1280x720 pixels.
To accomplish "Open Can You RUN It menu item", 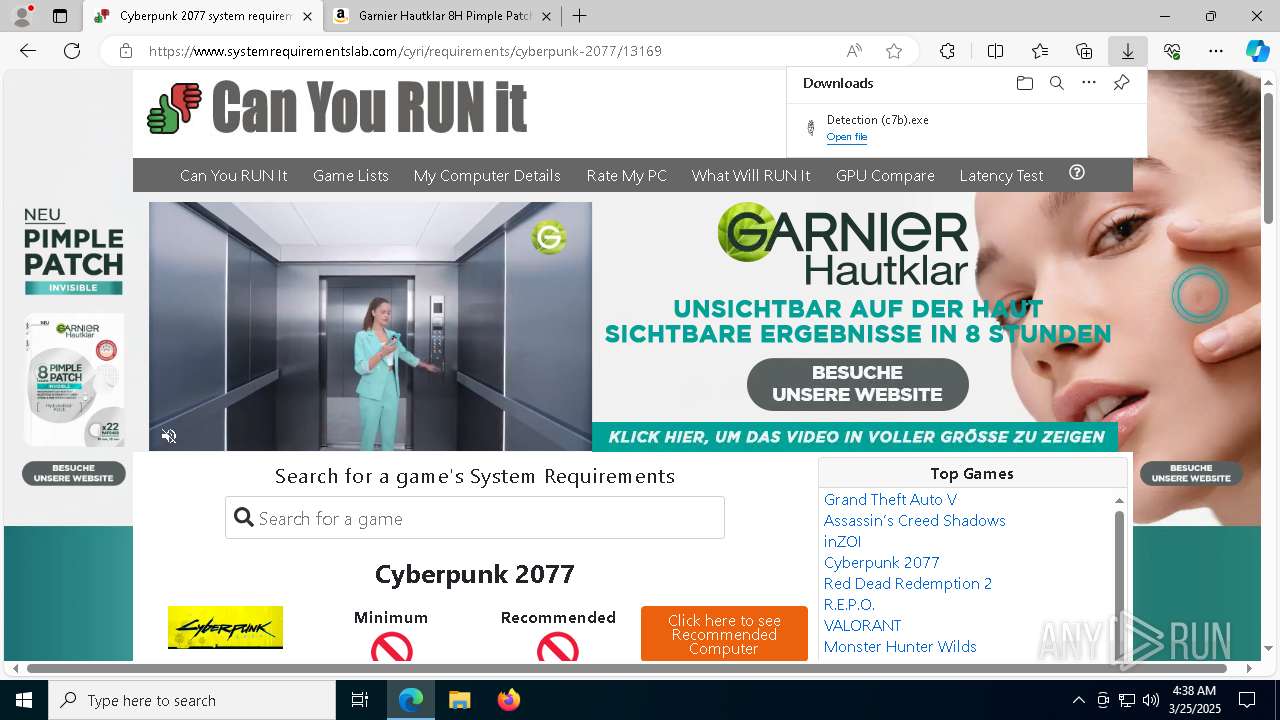I will click(233, 175).
